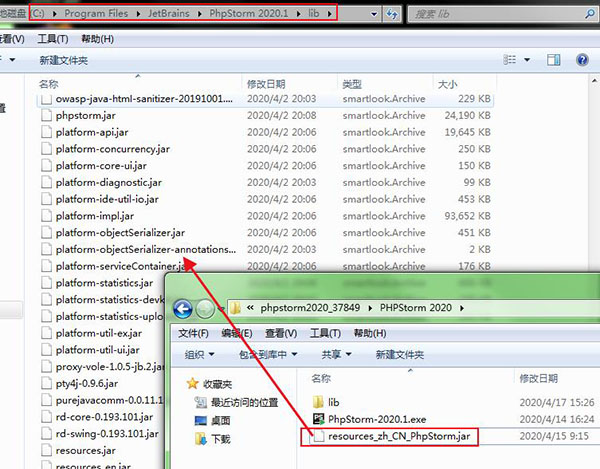Sort by the 名称 column in lib window
The image size is (600, 469).
49,84
